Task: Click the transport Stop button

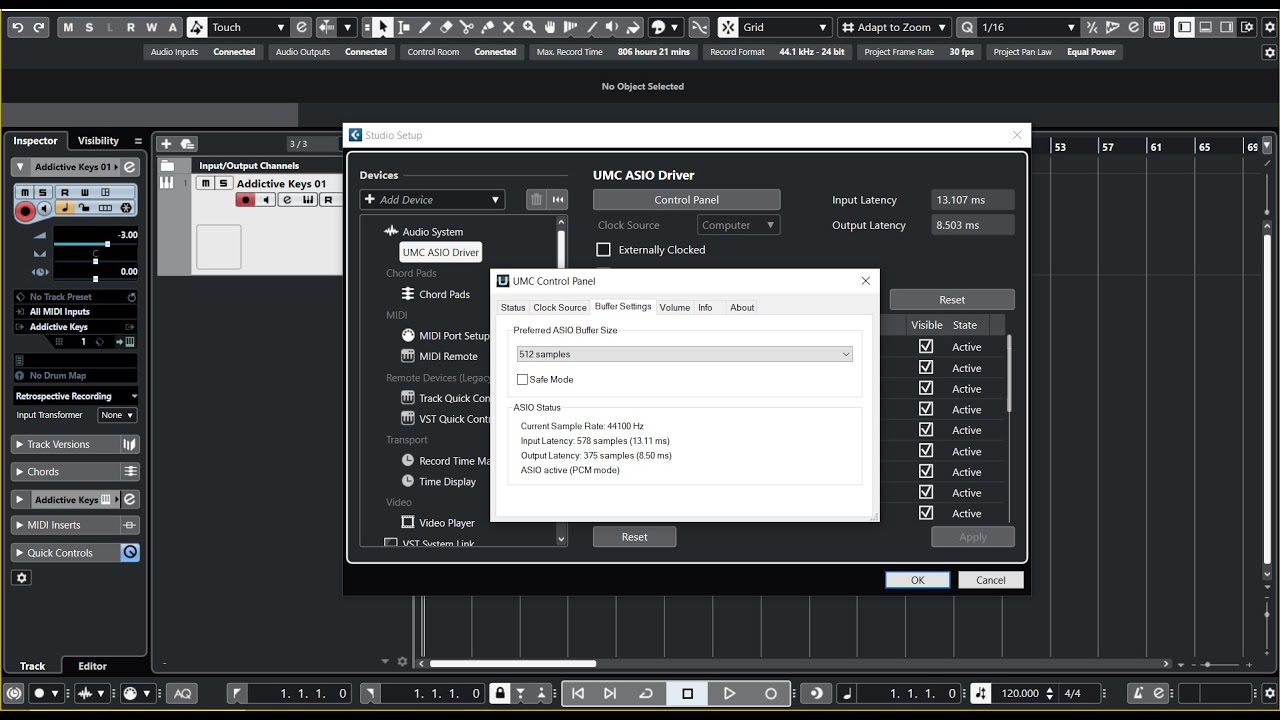Action: 688,693
